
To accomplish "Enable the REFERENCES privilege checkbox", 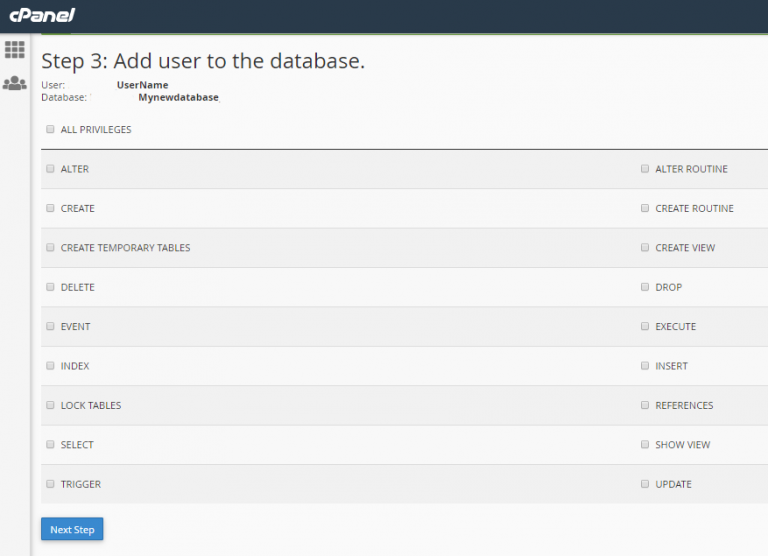I will (645, 405).
